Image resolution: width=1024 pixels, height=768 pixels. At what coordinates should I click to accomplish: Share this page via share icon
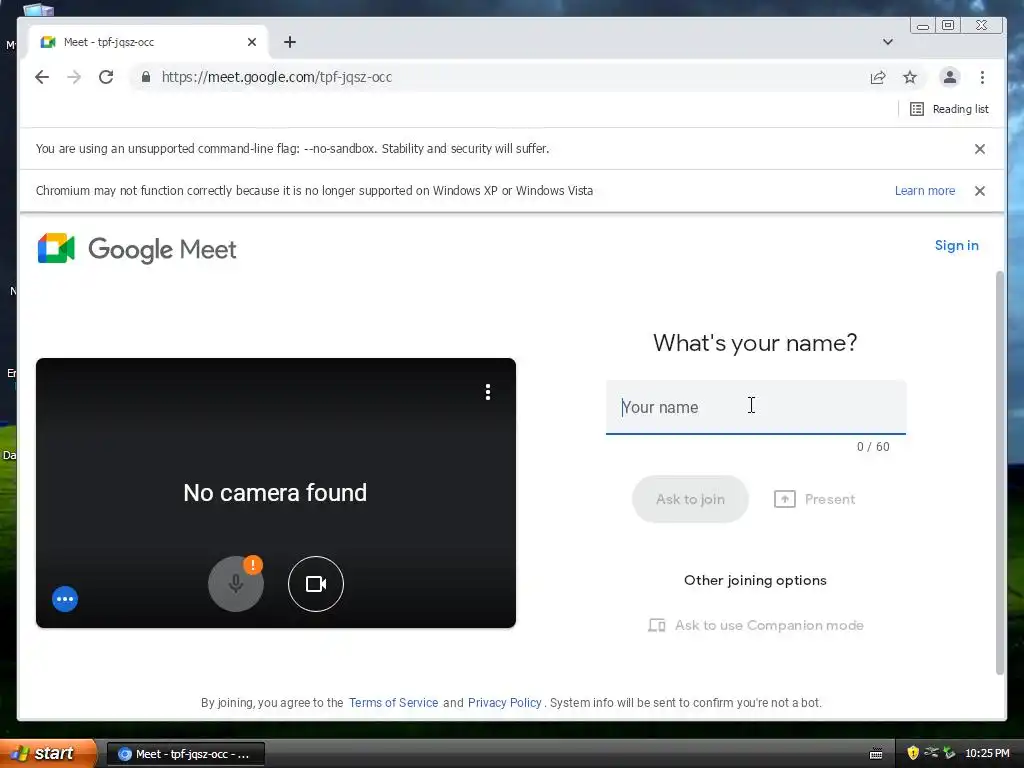tap(878, 77)
